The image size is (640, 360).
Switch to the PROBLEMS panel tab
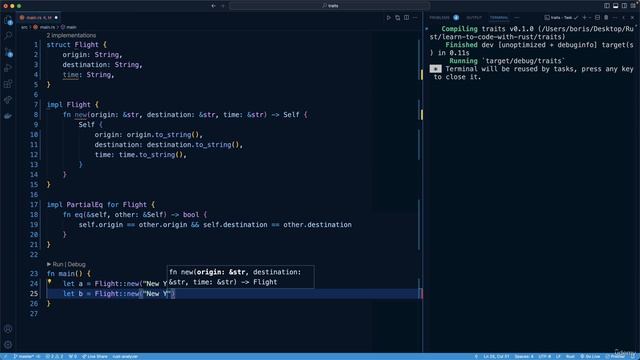tap(439, 18)
